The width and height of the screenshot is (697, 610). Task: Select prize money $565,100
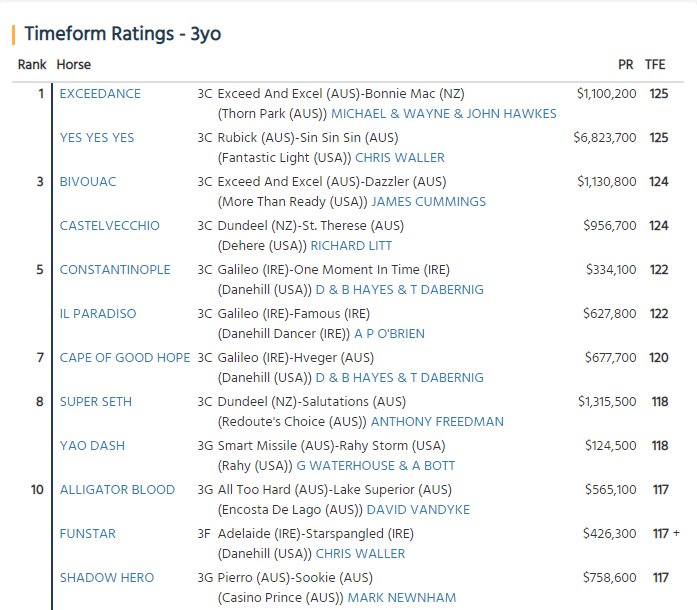tap(611, 490)
